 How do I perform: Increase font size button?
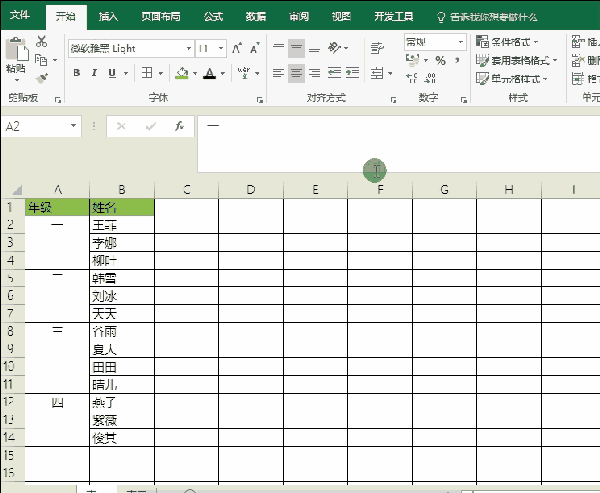pyautogui.click(x=237, y=49)
